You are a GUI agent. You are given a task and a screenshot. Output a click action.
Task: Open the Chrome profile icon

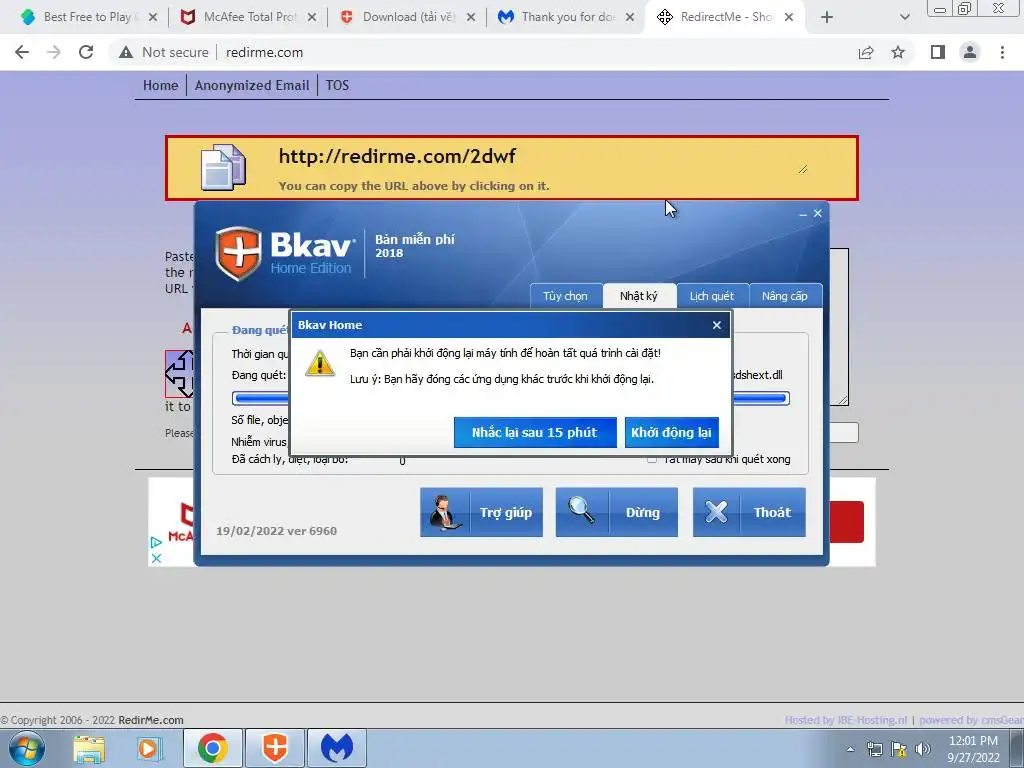970,52
